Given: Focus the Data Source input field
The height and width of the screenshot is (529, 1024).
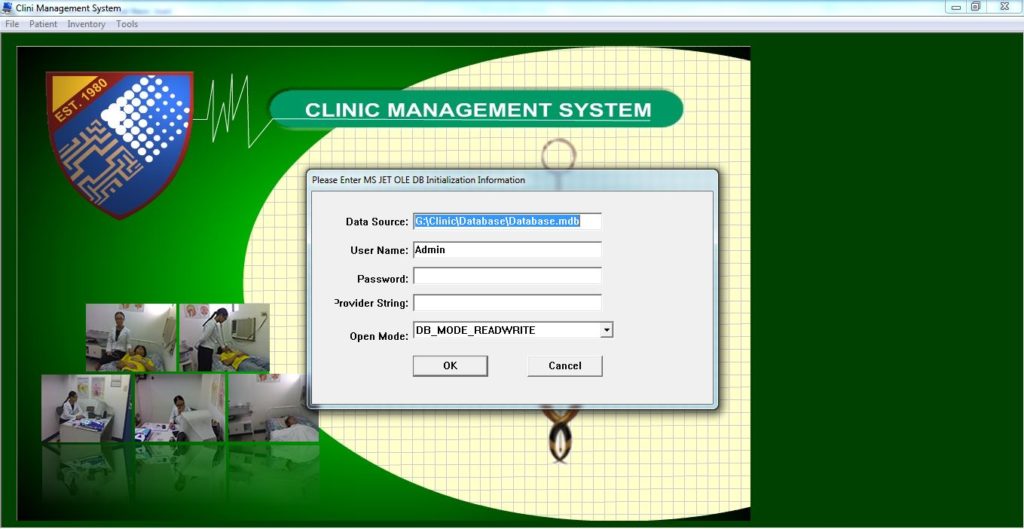Looking at the screenshot, I should pos(507,221).
